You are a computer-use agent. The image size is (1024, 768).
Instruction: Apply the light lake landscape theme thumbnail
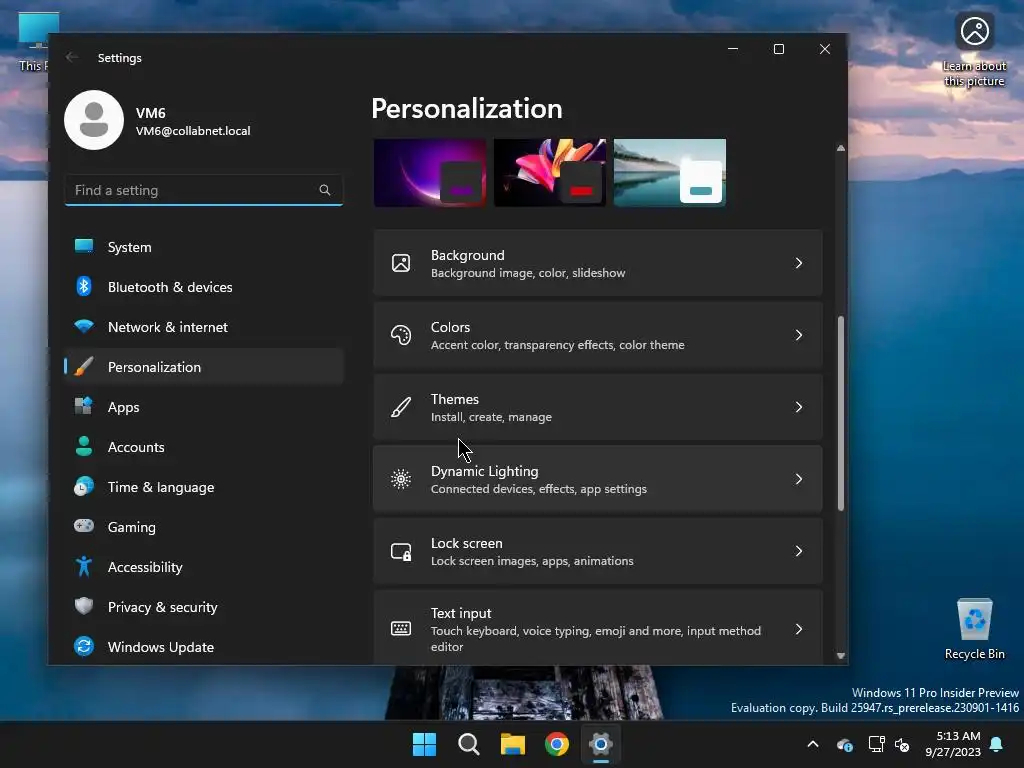(x=670, y=172)
